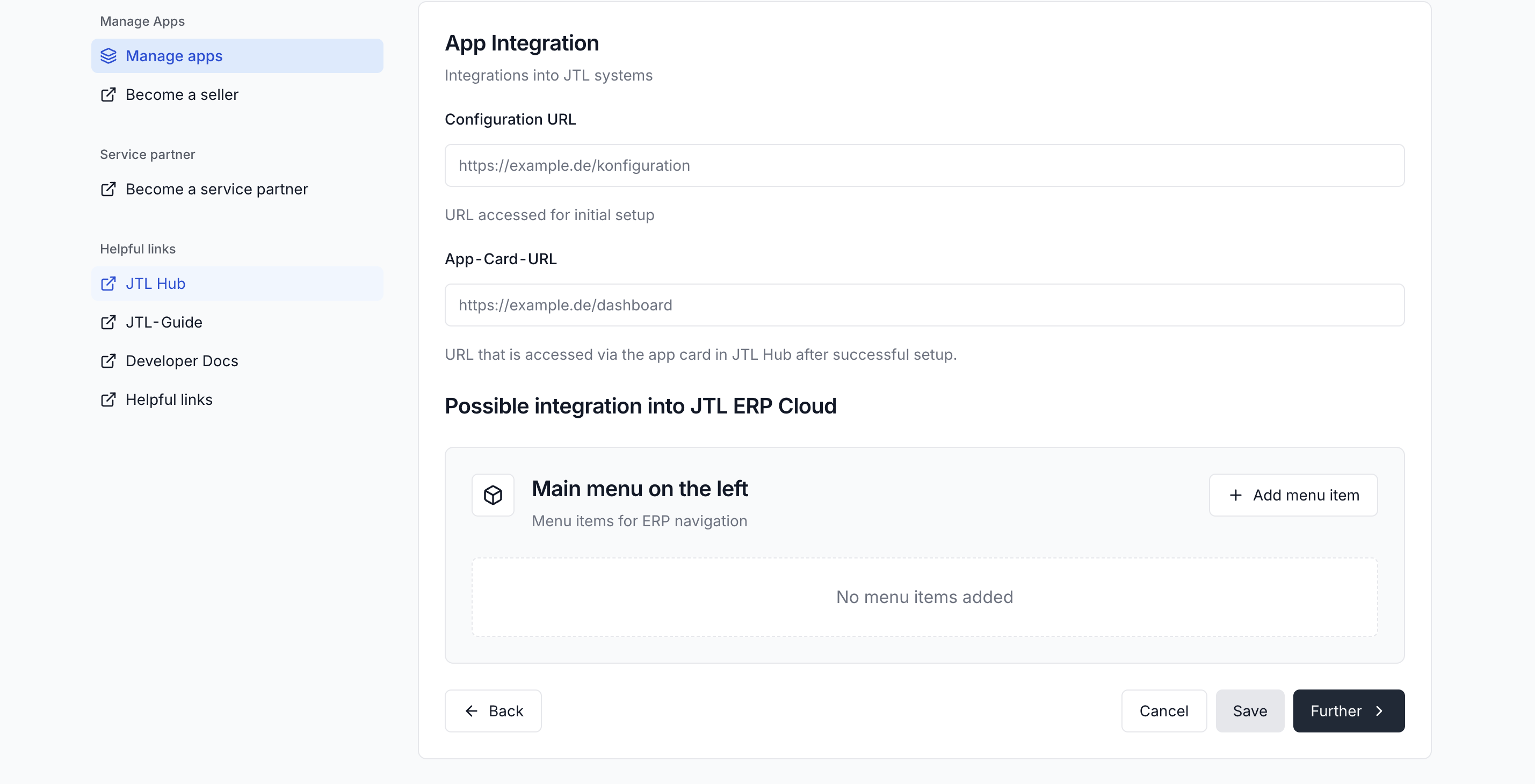Click the 'Main menu on the left' title
The width and height of the screenshot is (1535, 784).
tap(639, 489)
